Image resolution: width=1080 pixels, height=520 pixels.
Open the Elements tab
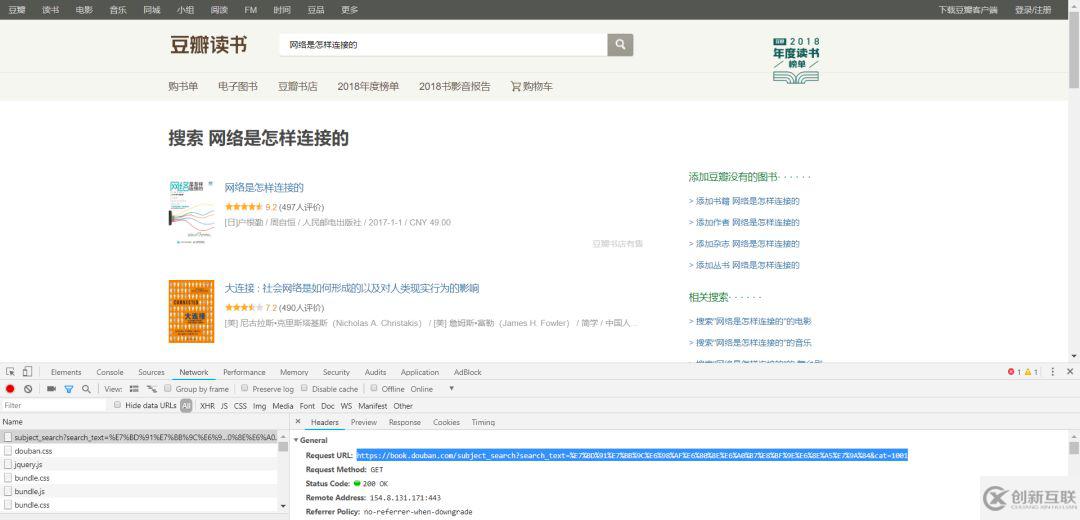[66, 372]
